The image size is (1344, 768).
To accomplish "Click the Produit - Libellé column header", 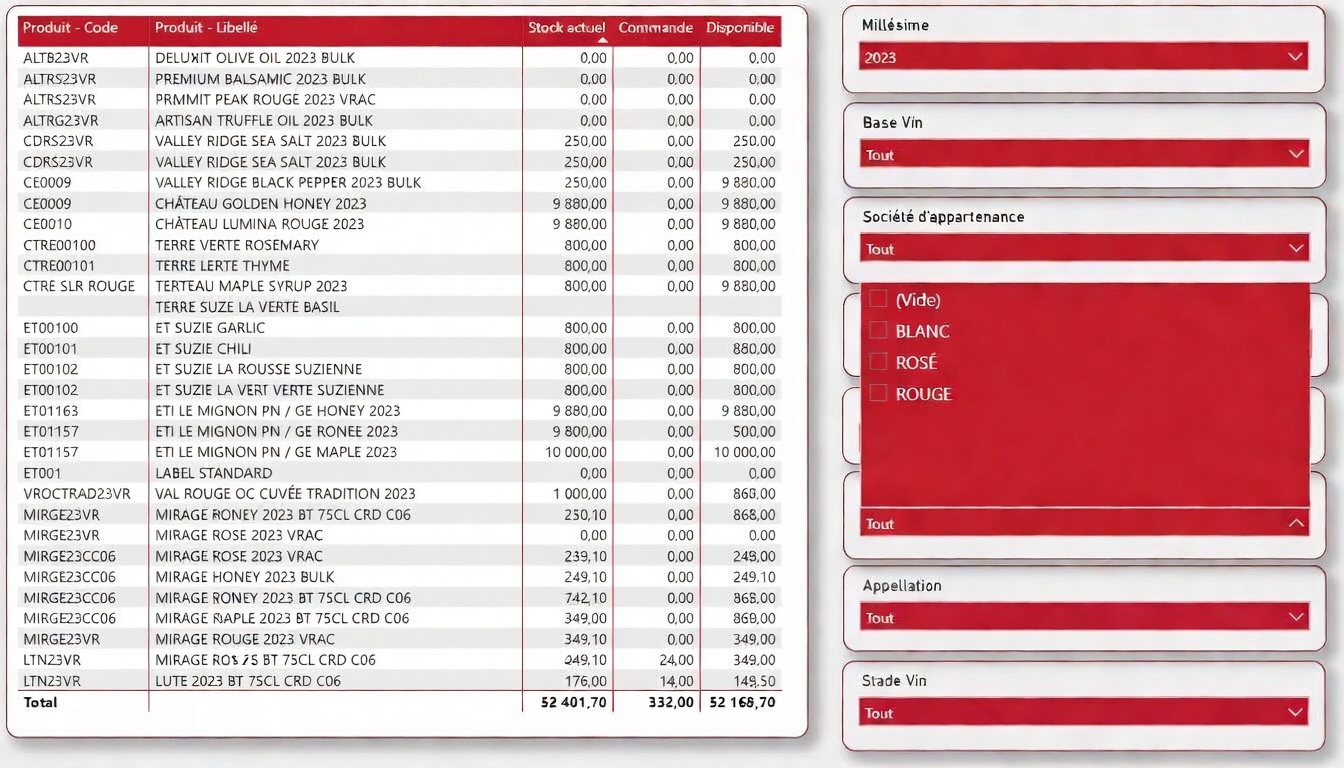I will click(206, 28).
